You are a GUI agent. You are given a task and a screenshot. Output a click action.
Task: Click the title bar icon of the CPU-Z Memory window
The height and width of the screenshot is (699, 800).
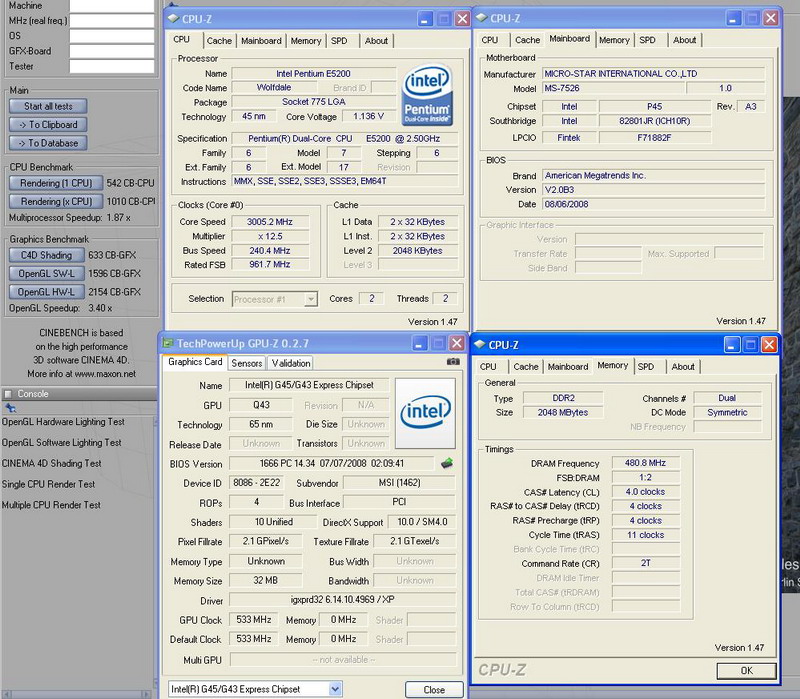pyautogui.click(x=480, y=345)
